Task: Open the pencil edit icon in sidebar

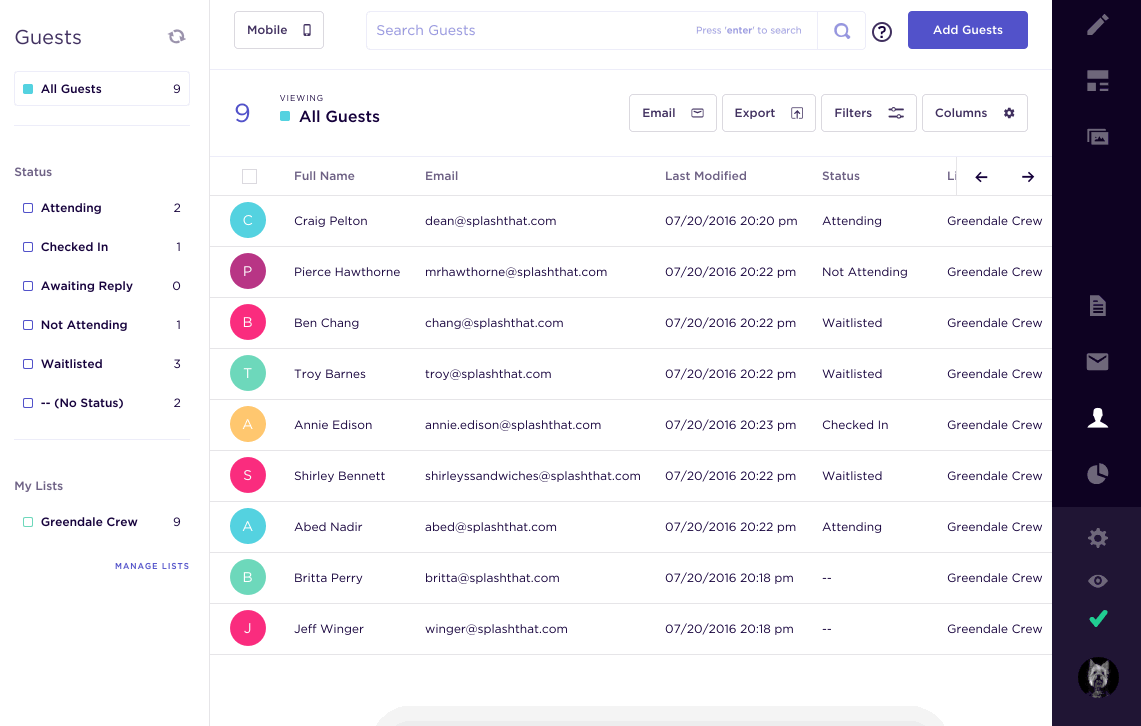Action: pos(1097,25)
